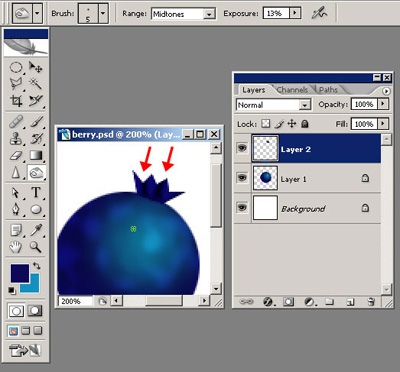Add a layer style
Viewport: 400px width, 372px height.
pos(268,302)
